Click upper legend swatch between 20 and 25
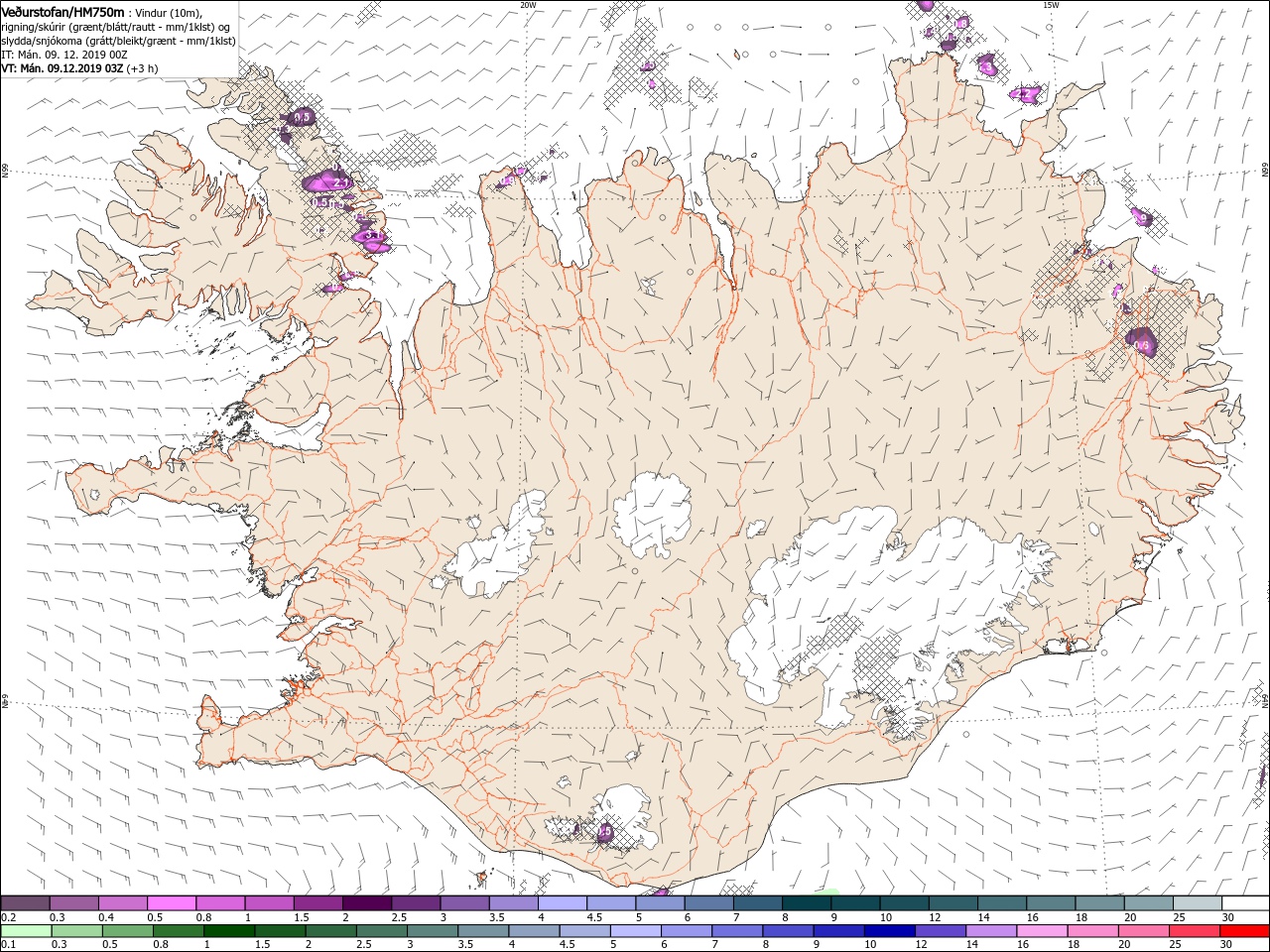 coord(1148,903)
